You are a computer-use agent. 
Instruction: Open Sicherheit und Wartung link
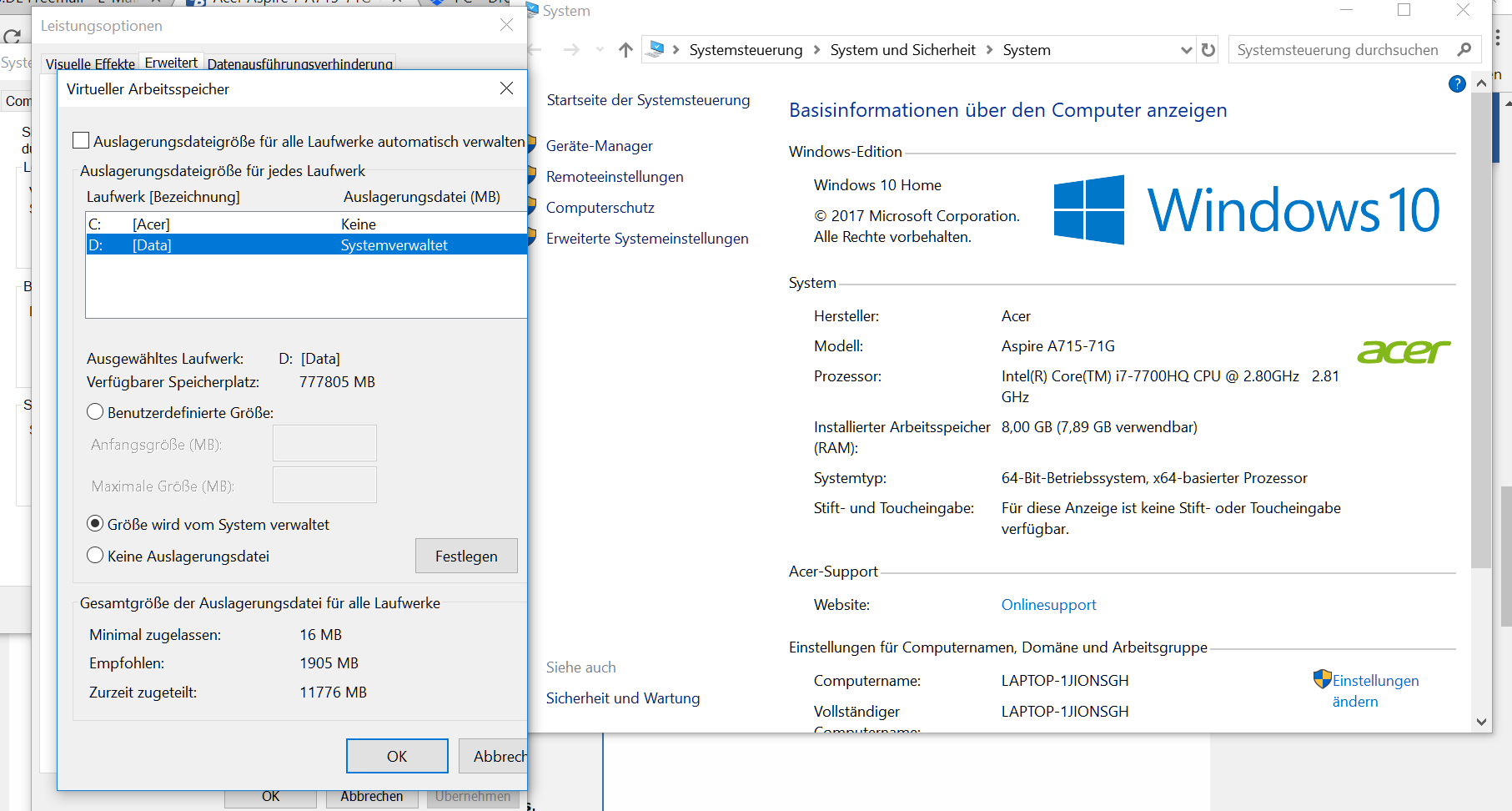[623, 698]
